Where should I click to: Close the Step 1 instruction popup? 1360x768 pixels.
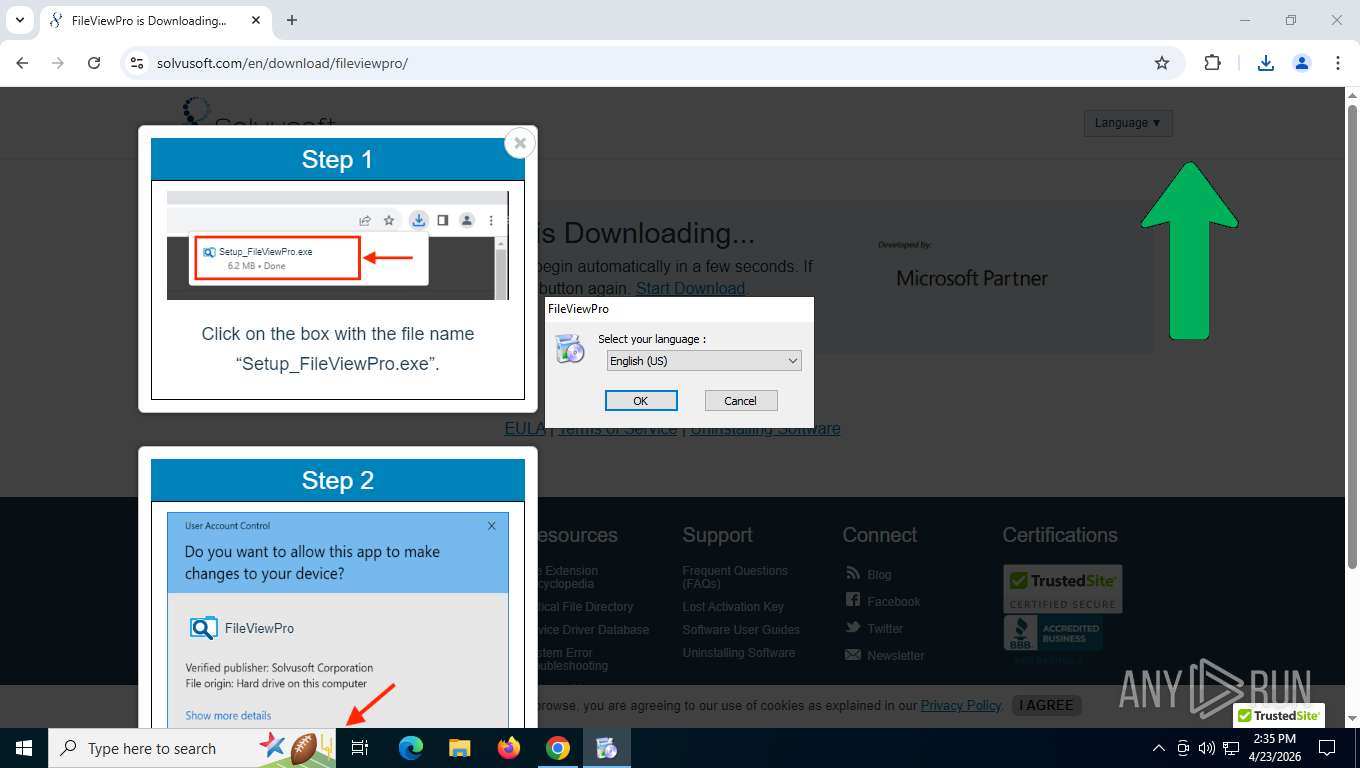point(520,143)
